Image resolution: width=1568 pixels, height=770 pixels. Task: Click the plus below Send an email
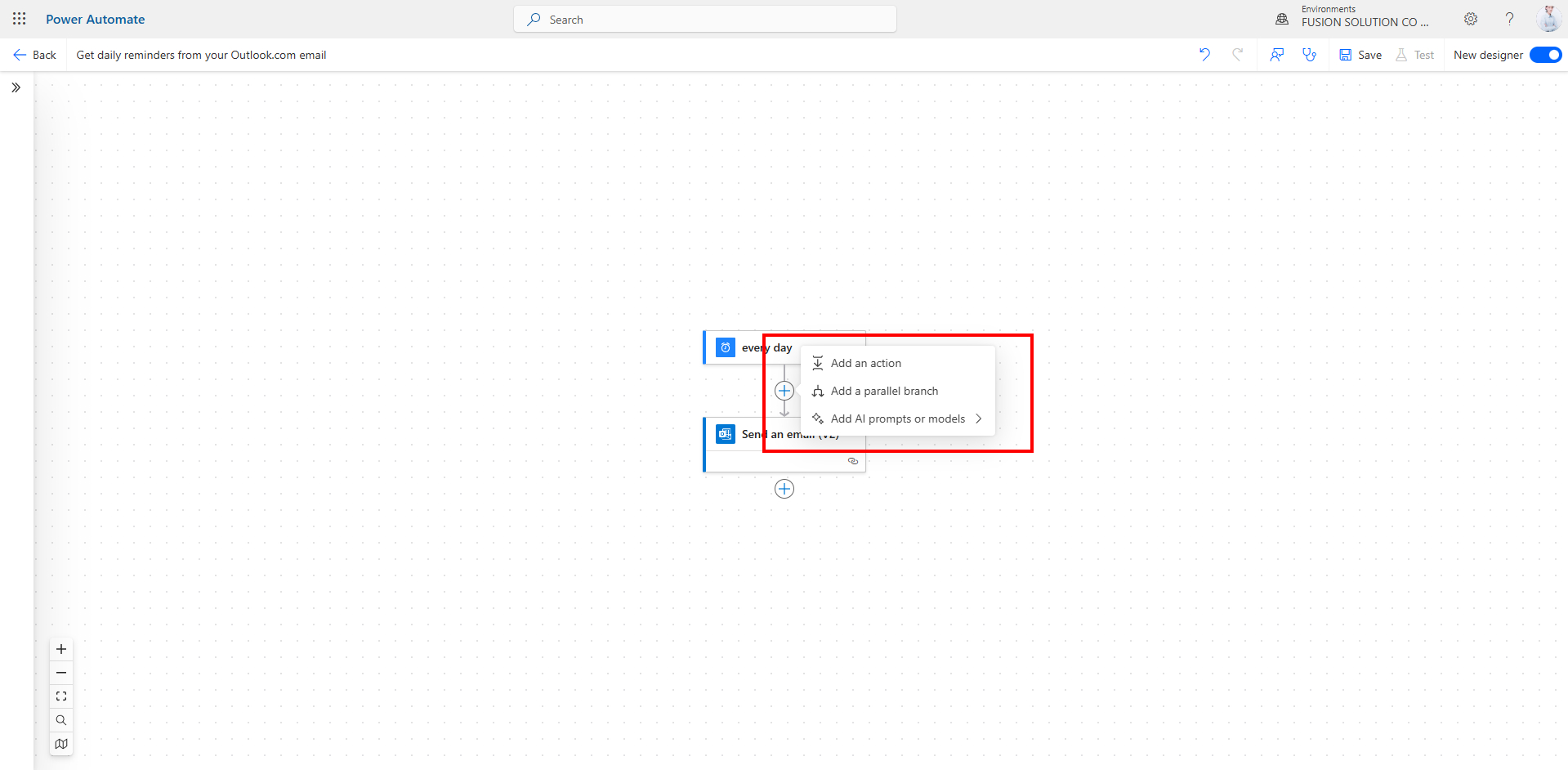pyautogui.click(x=784, y=489)
